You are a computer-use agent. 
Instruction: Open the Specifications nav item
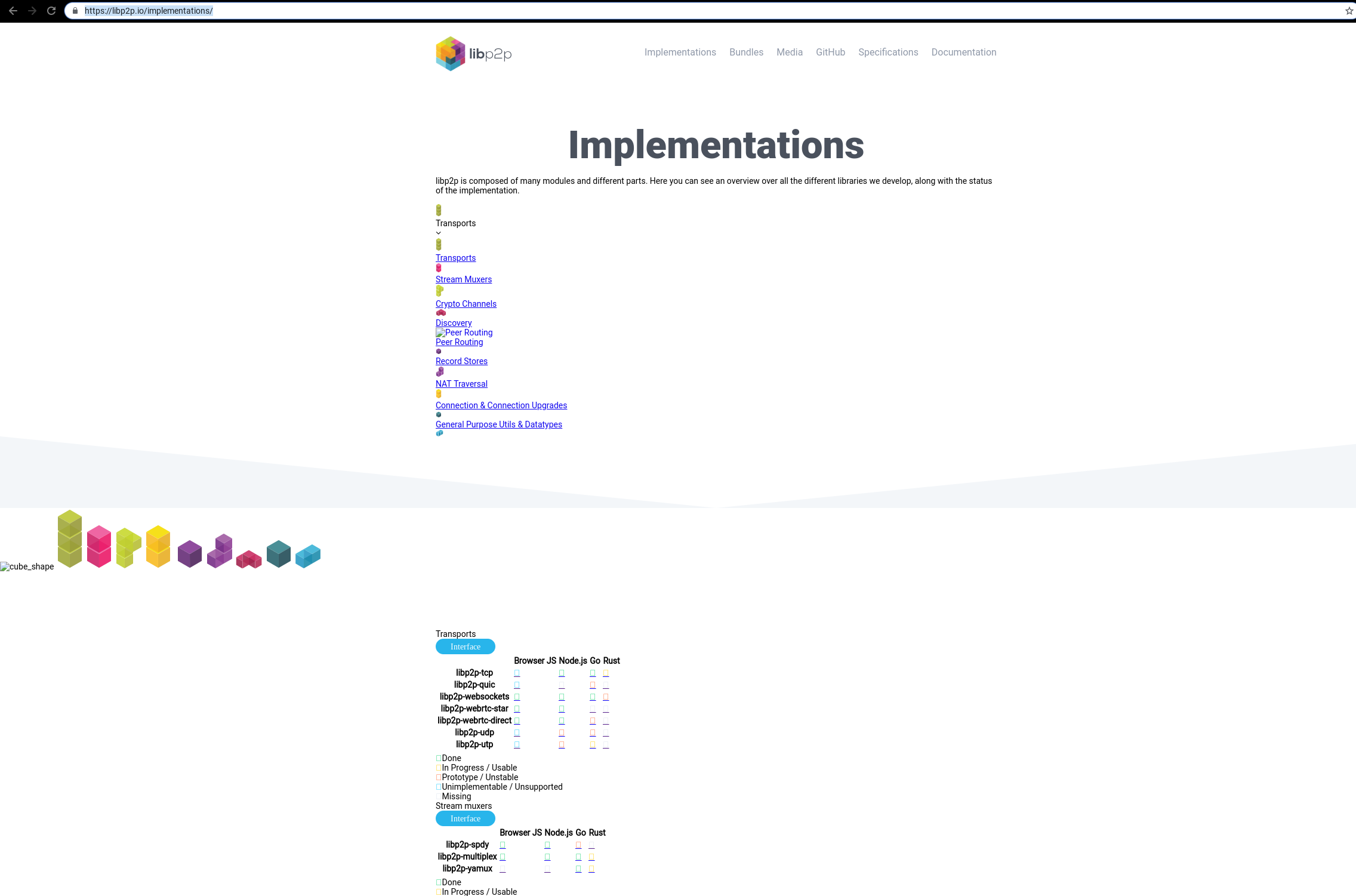[888, 53]
